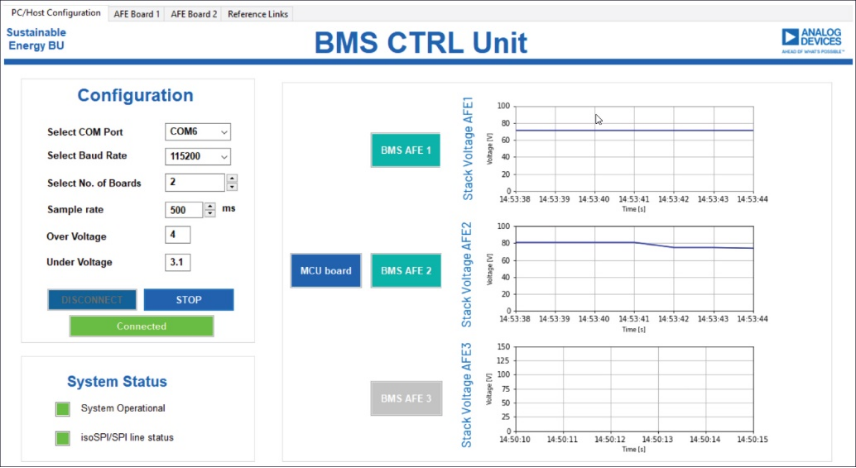Click the Under Voltage input field
Screen dimensions: 856x468
pyautogui.click(x=177, y=262)
